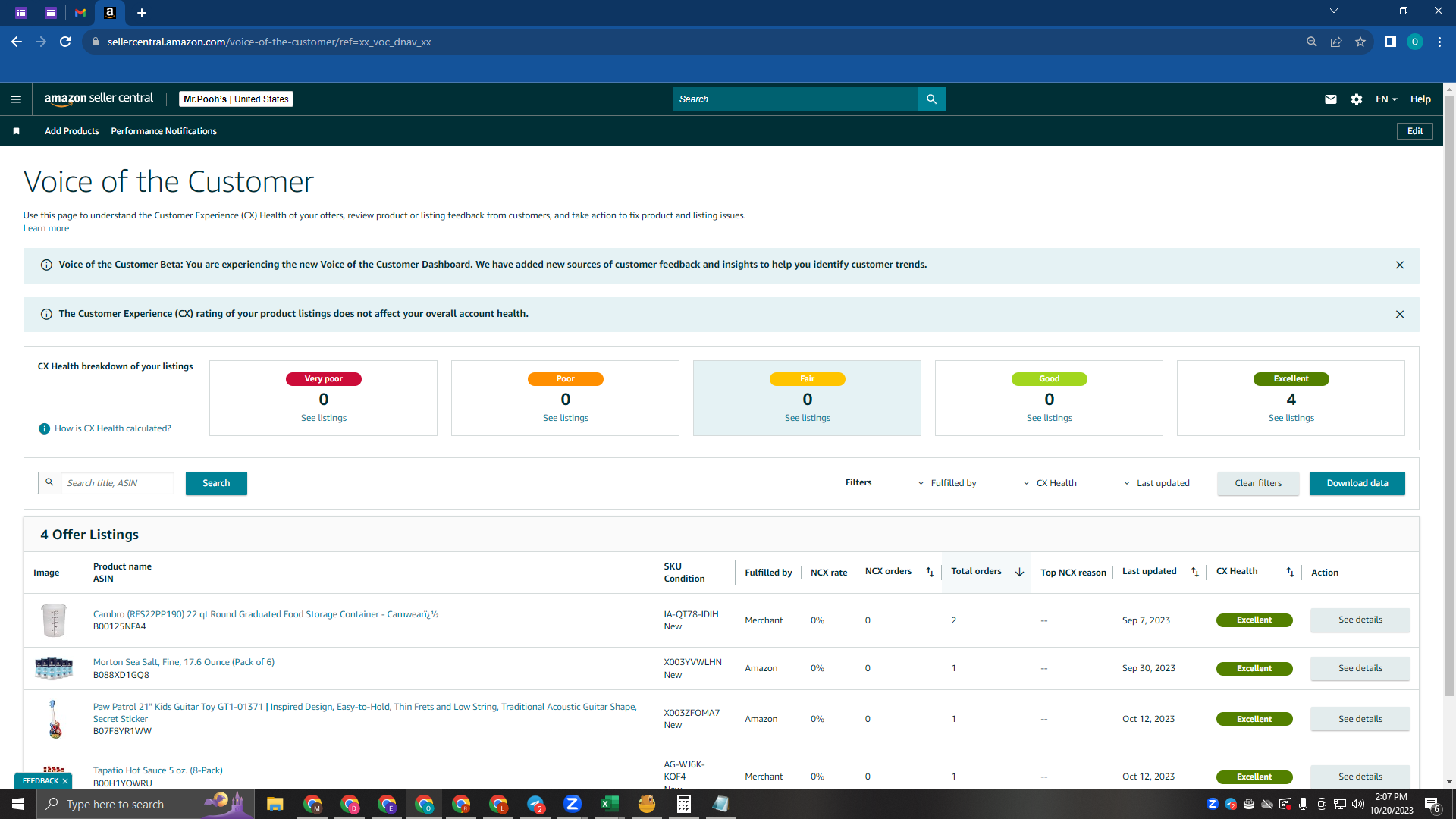Click info icon beside How is CX Health calculated
Screen dimensions: 1456x819
44,428
